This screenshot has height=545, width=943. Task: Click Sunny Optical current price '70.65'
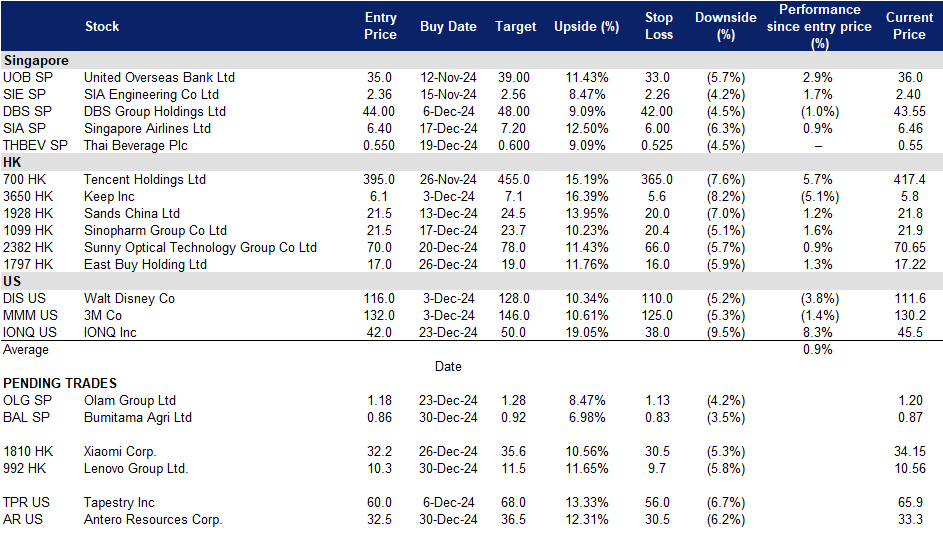[x=909, y=247]
